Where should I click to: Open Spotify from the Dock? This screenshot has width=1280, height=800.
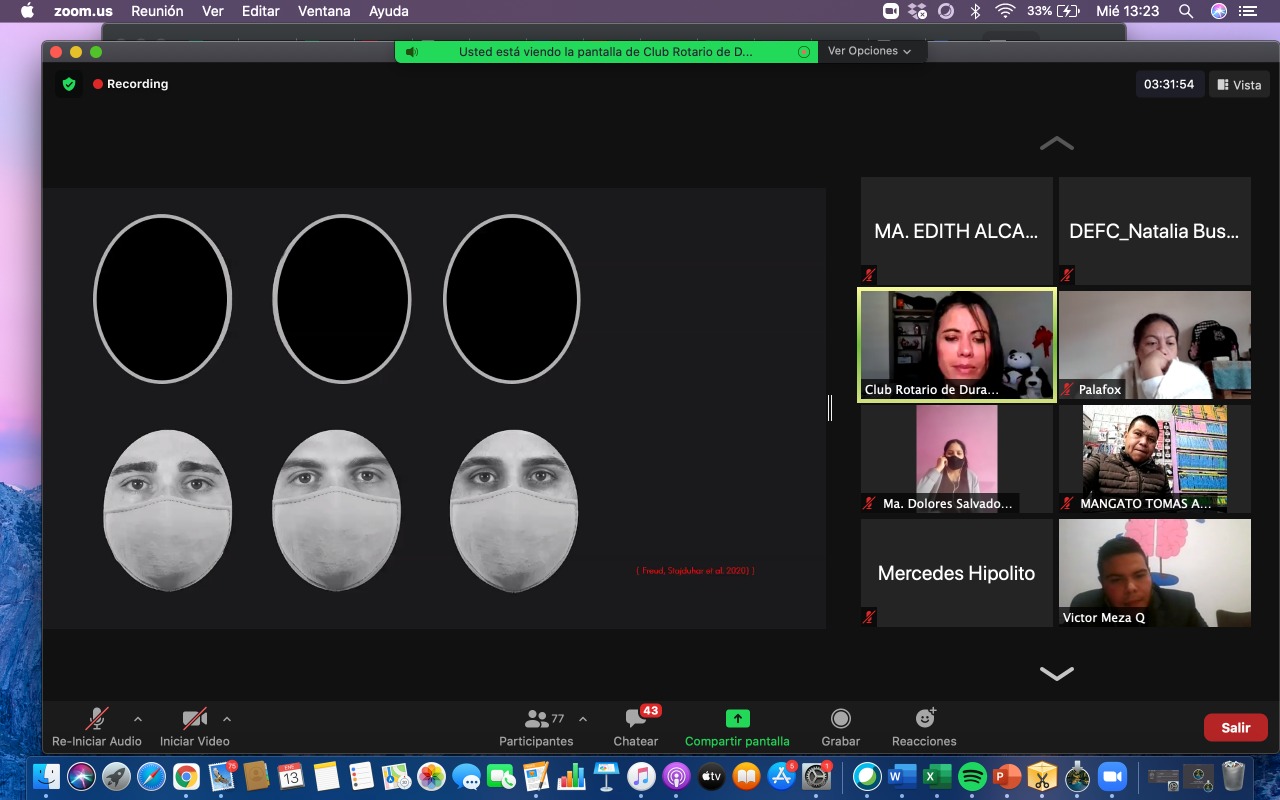pos(972,777)
